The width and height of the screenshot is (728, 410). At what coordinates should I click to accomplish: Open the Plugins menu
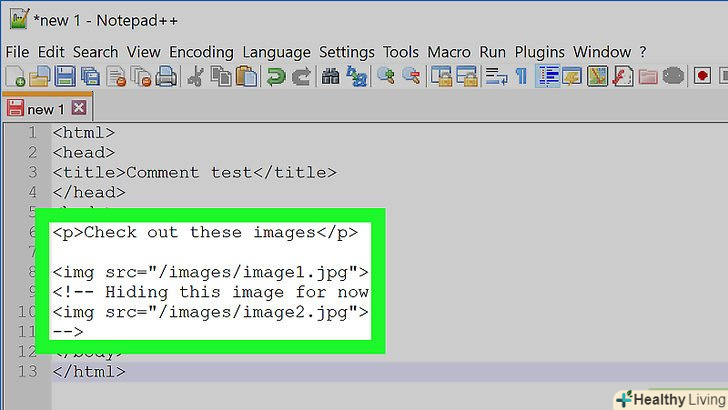tap(540, 52)
